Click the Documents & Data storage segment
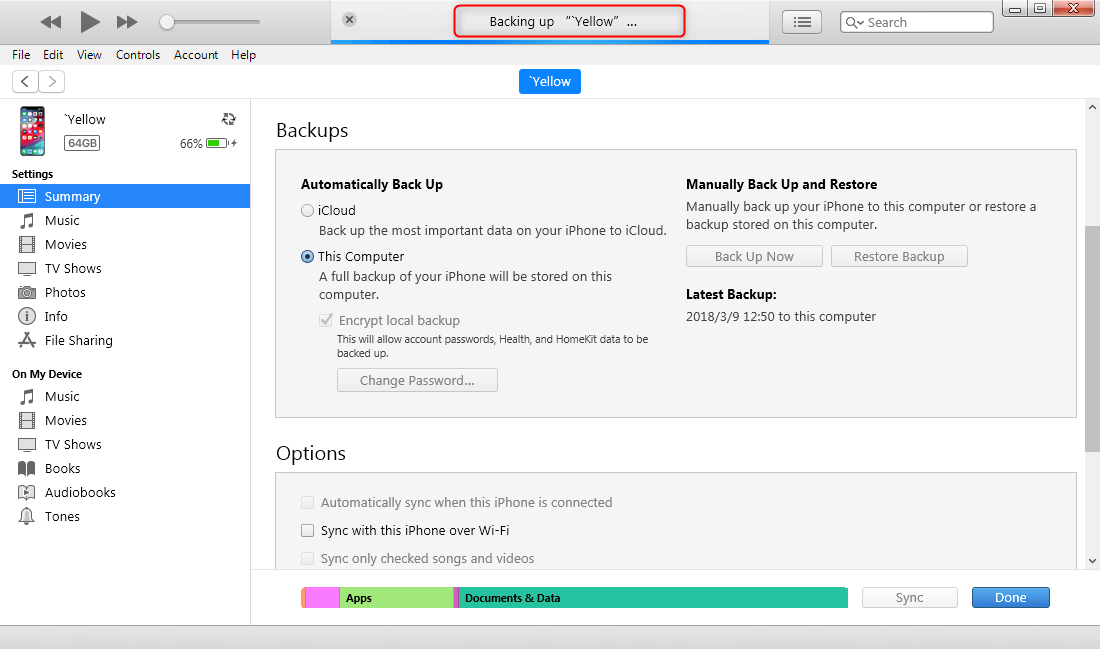This screenshot has height=649, width=1100. click(x=653, y=598)
